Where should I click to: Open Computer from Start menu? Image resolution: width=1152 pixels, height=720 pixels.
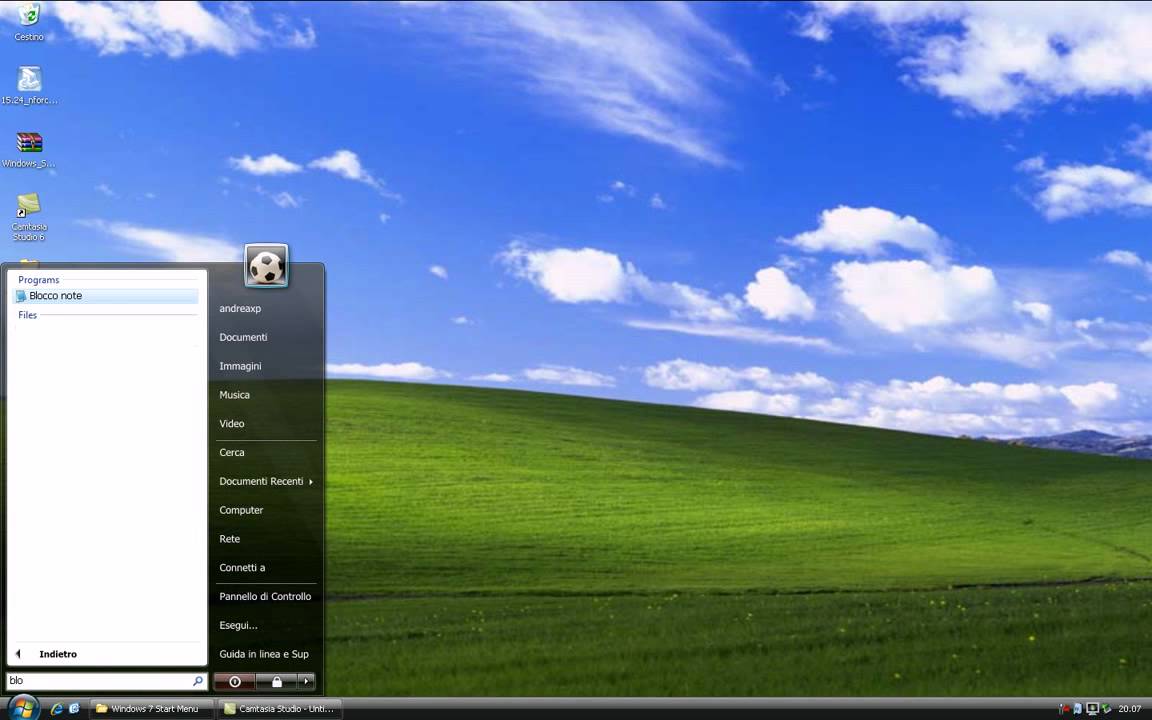coord(241,510)
